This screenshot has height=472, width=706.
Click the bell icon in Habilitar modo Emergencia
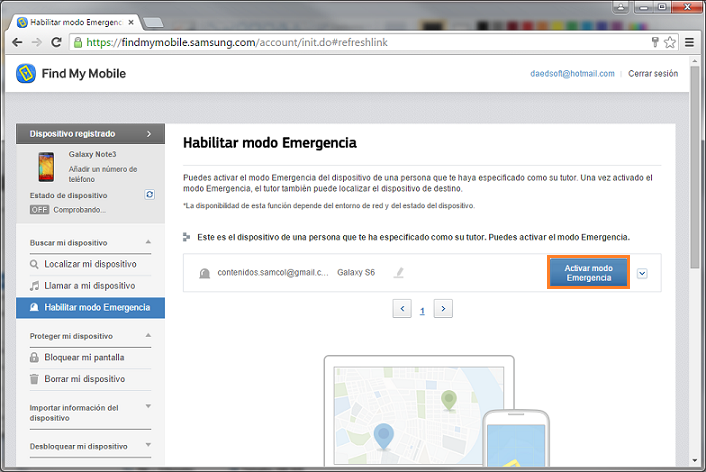pos(34,307)
